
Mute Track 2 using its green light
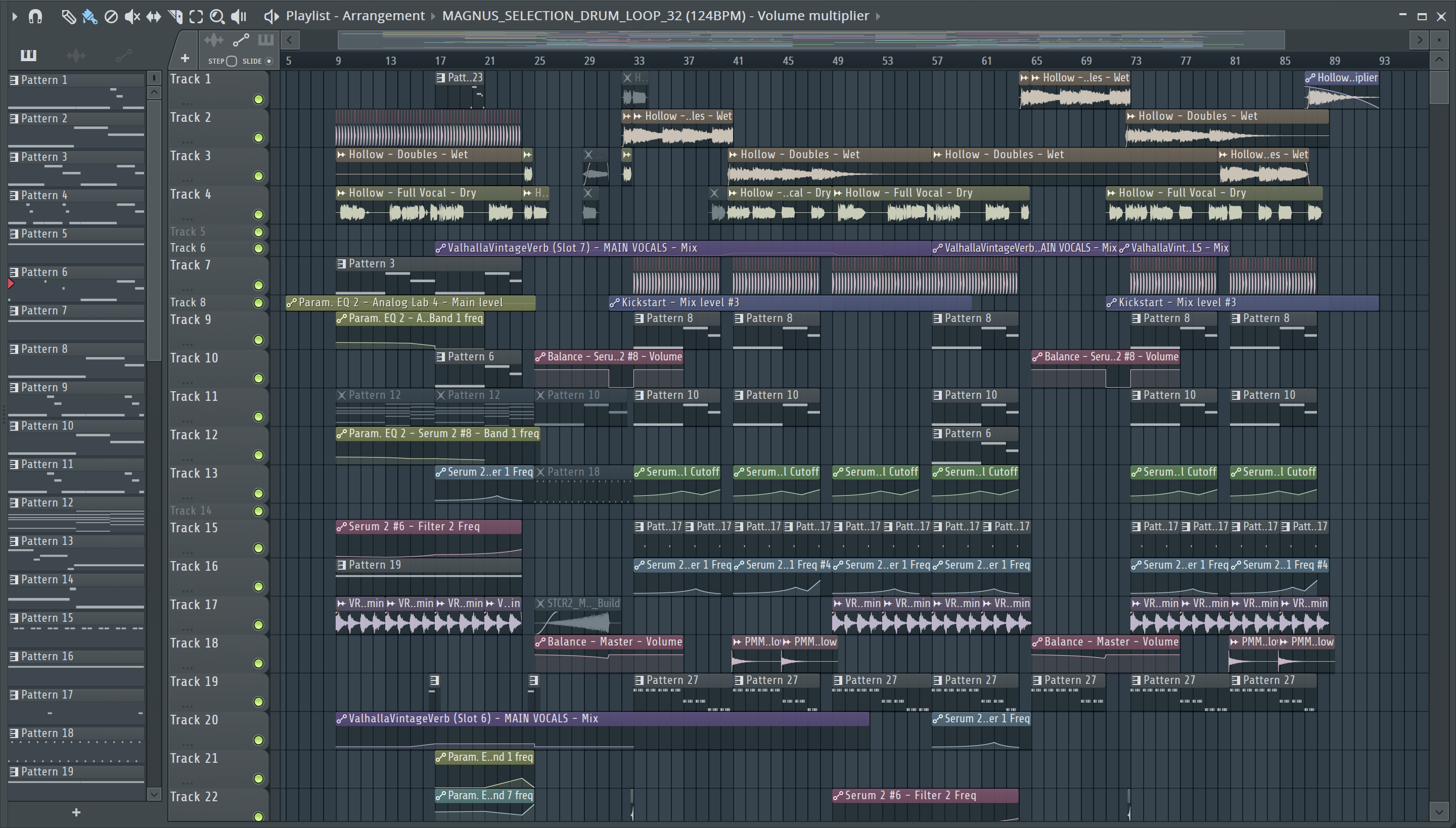pyautogui.click(x=258, y=137)
